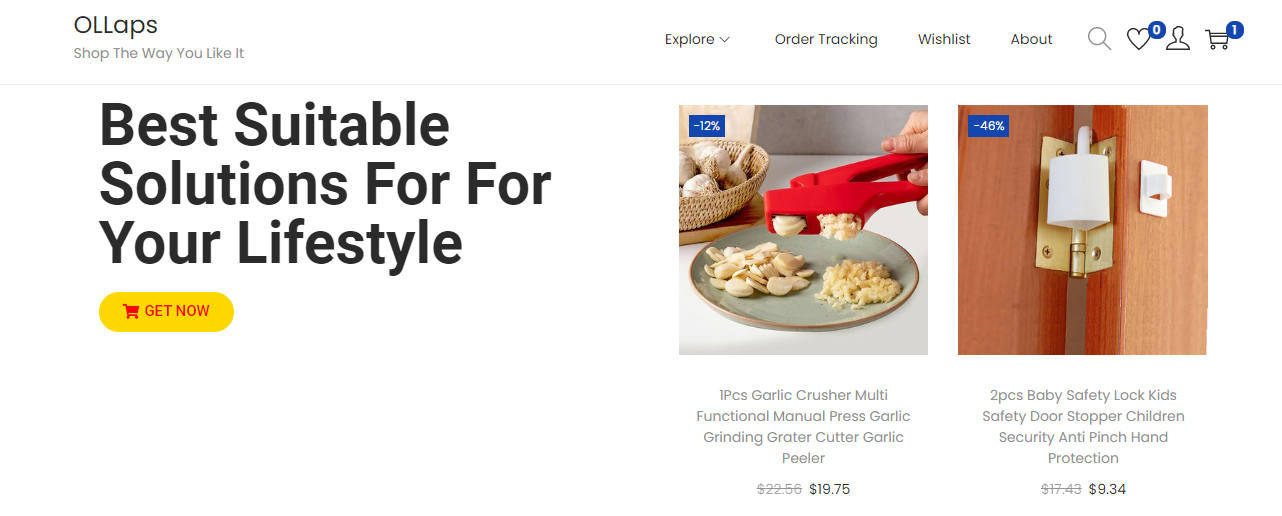The width and height of the screenshot is (1282, 516).
Task: Open the Garlic Crusher product title
Action: click(803, 426)
